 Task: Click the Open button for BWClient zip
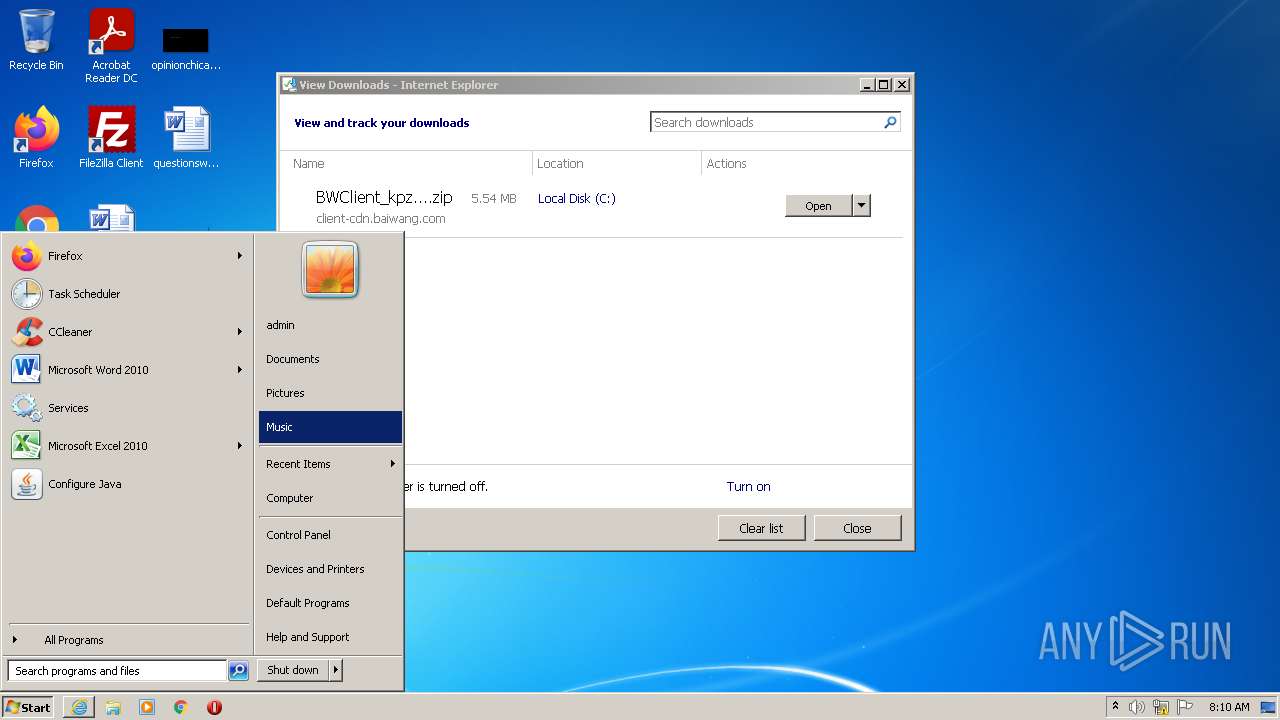coord(818,205)
